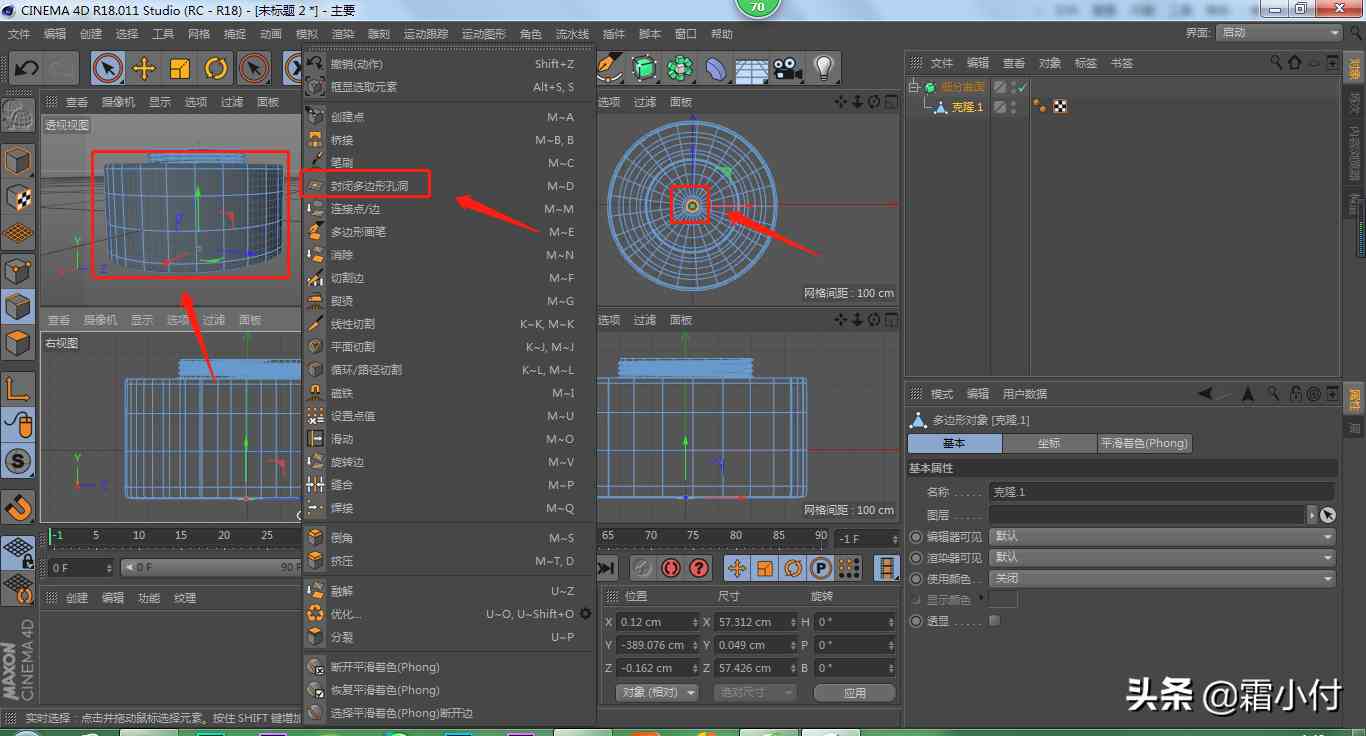Open the 对象(相对) coordinate system dropdown

click(653, 692)
